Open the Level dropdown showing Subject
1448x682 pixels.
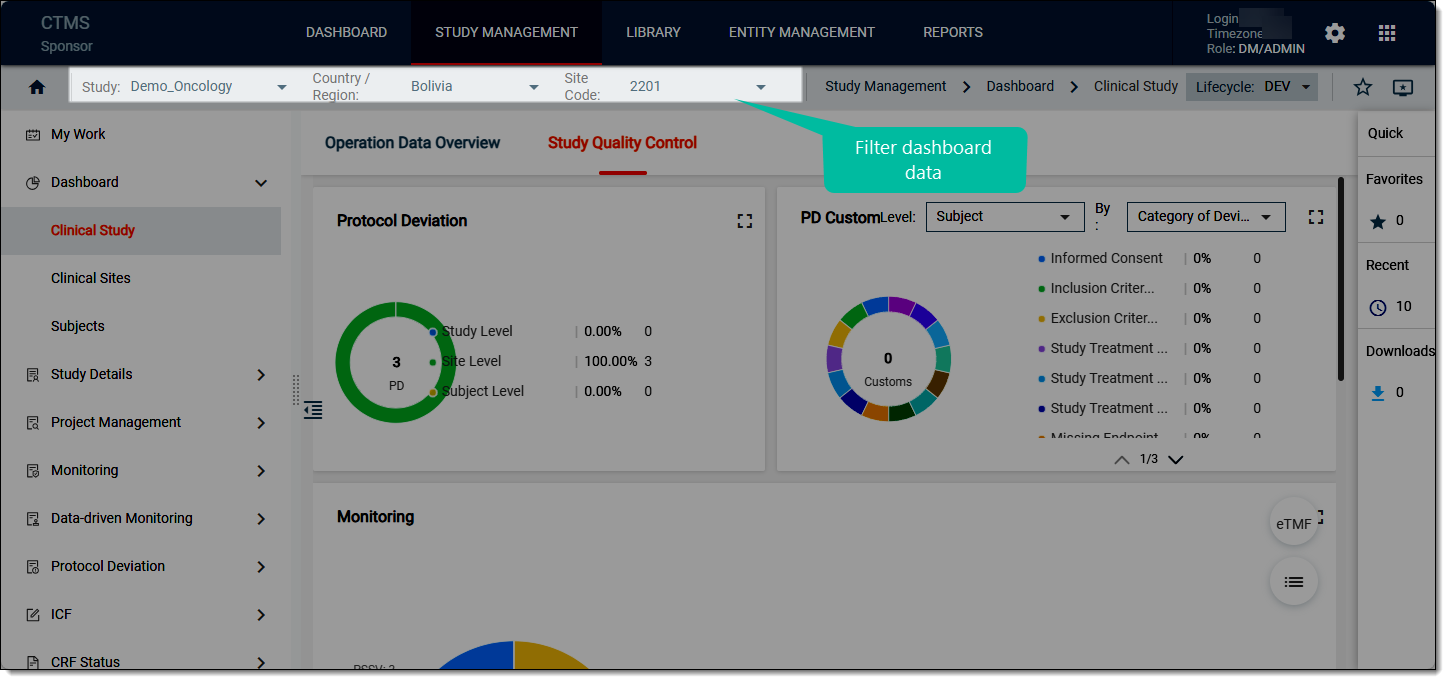pos(1005,217)
